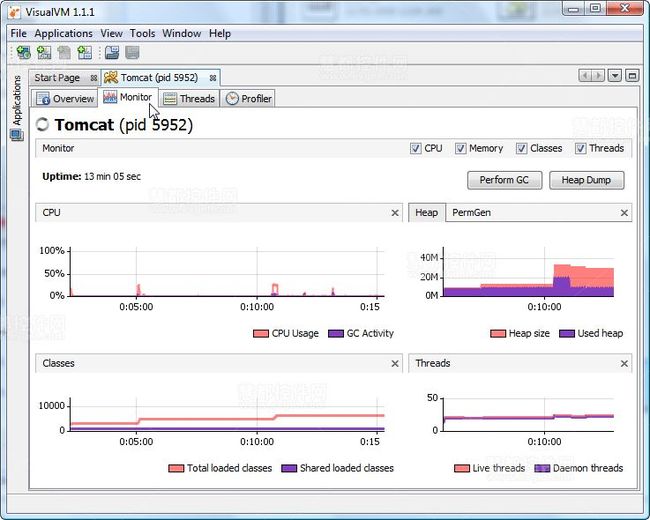
Task: Click the Heap Dump button
Action: tap(586, 180)
